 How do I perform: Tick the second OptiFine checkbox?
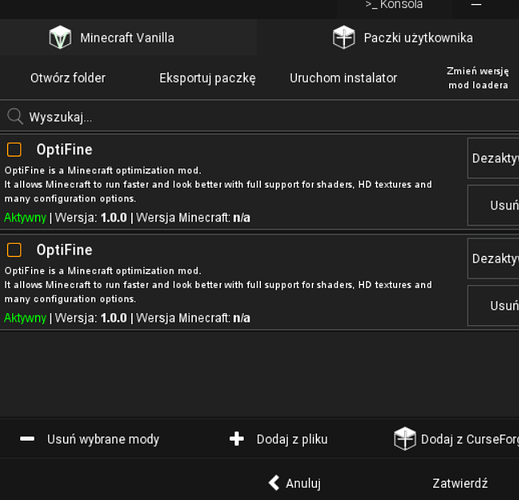point(14,250)
